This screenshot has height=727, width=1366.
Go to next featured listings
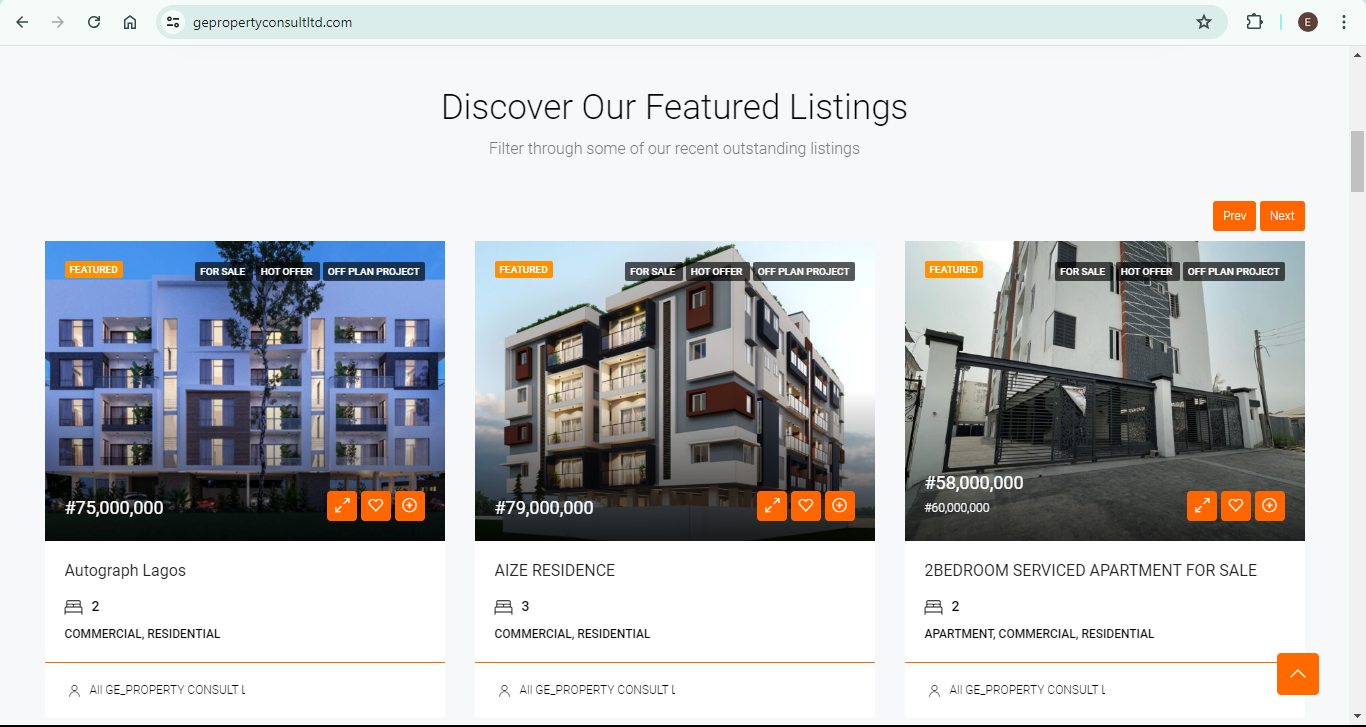coord(1282,216)
